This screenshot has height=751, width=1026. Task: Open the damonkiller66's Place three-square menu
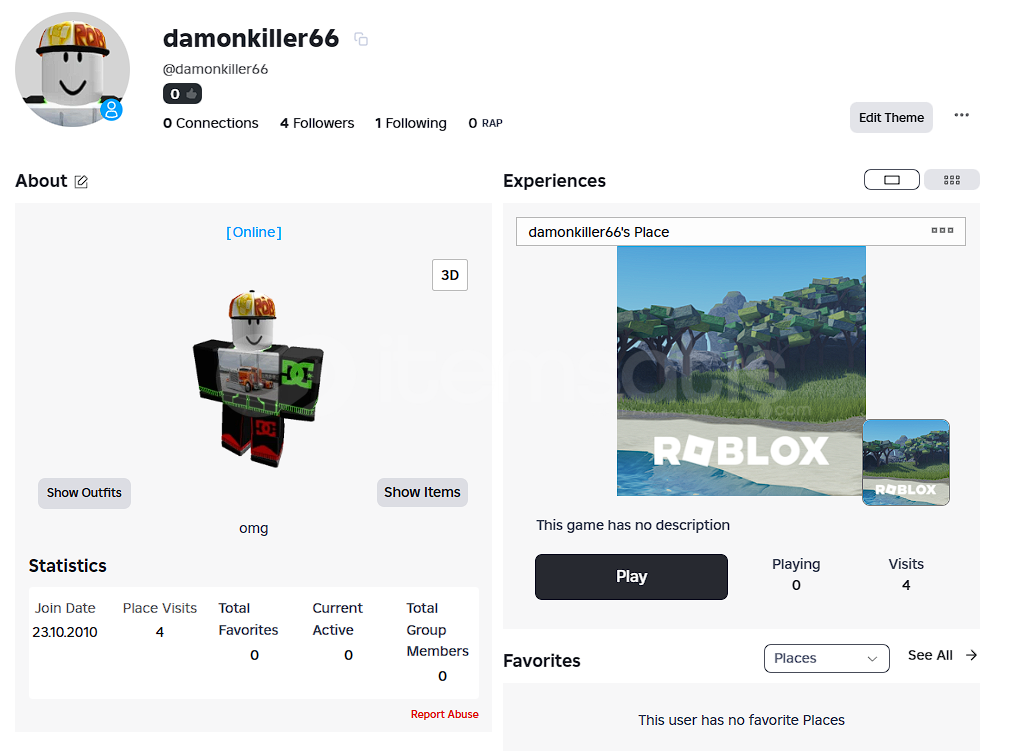[942, 230]
